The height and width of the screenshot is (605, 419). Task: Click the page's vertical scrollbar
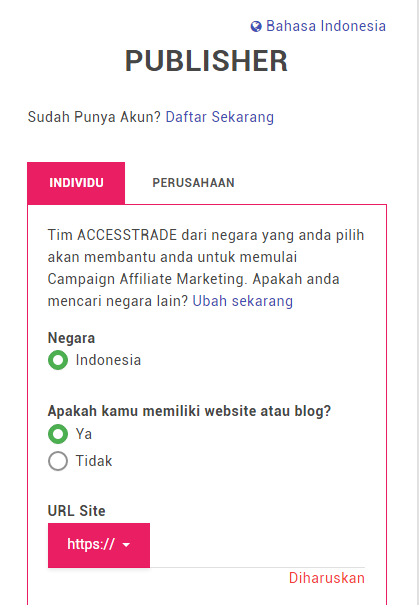tap(417, 302)
